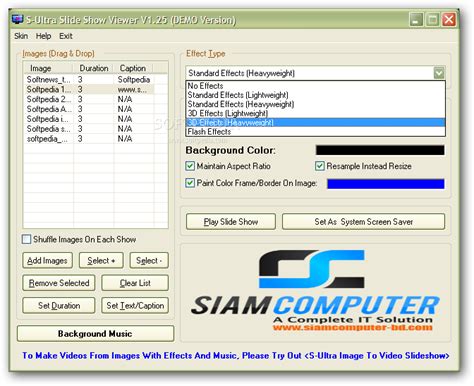Click the app icon in the title bar

point(17,19)
